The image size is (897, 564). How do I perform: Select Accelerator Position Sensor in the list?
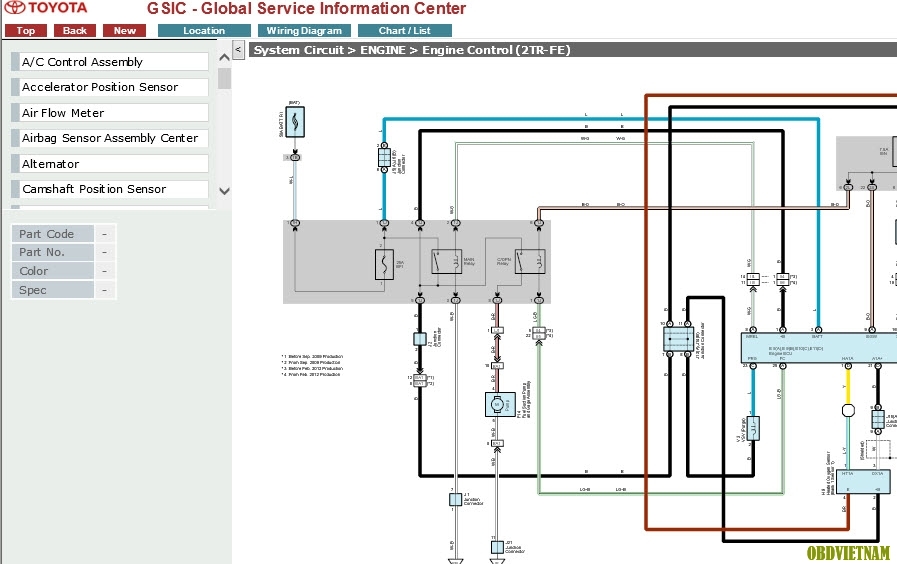pos(110,87)
